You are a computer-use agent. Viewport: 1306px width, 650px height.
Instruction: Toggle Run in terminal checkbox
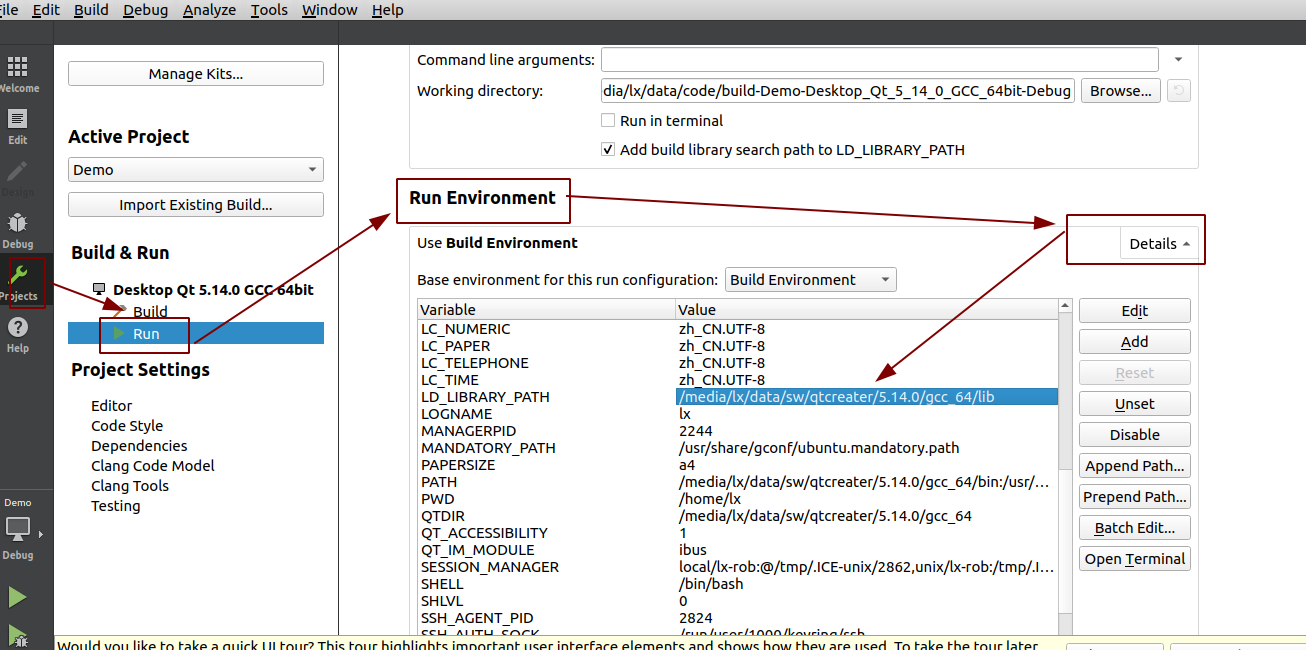[608, 120]
